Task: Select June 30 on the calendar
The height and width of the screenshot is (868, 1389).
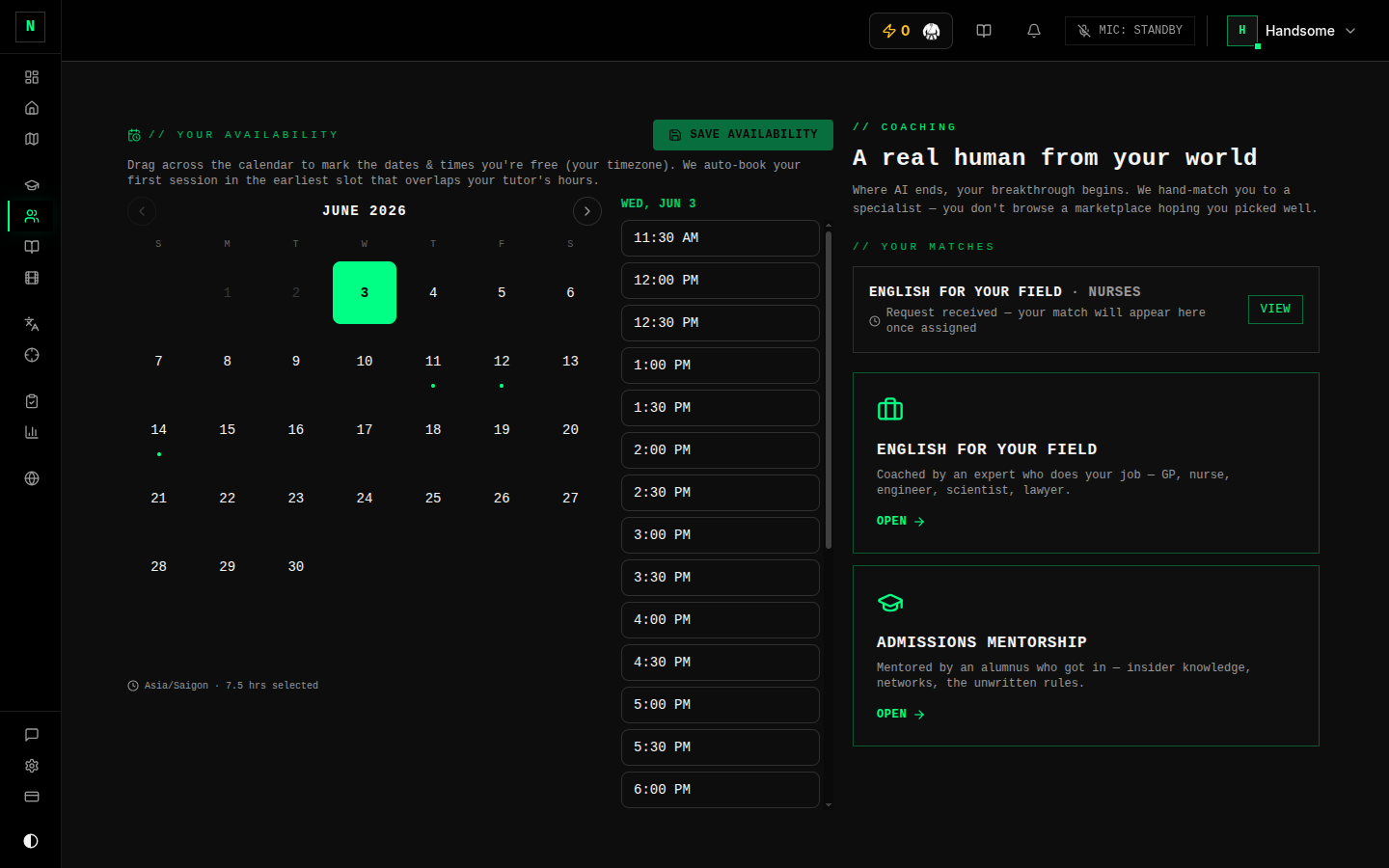Action: [296, 566]
